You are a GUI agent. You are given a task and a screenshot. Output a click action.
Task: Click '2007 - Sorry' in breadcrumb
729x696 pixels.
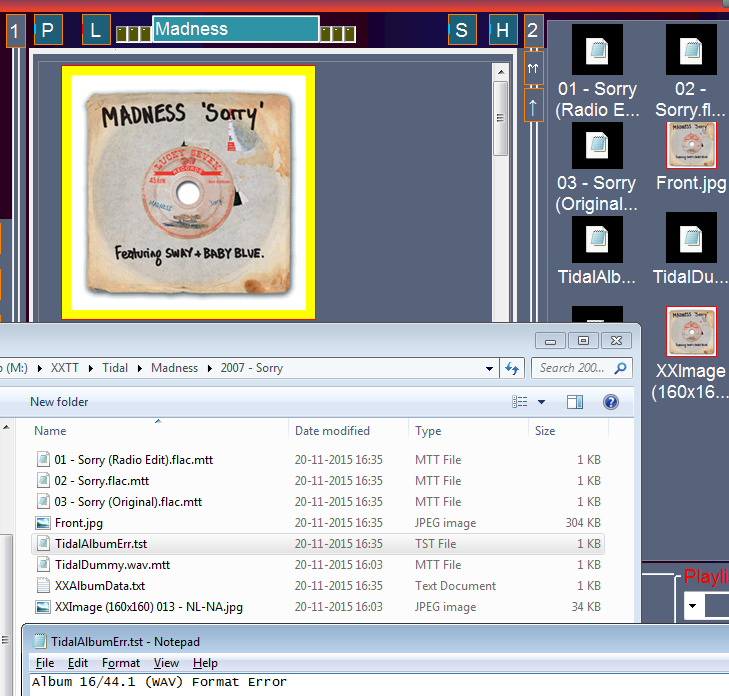click(x=252, y=368)
